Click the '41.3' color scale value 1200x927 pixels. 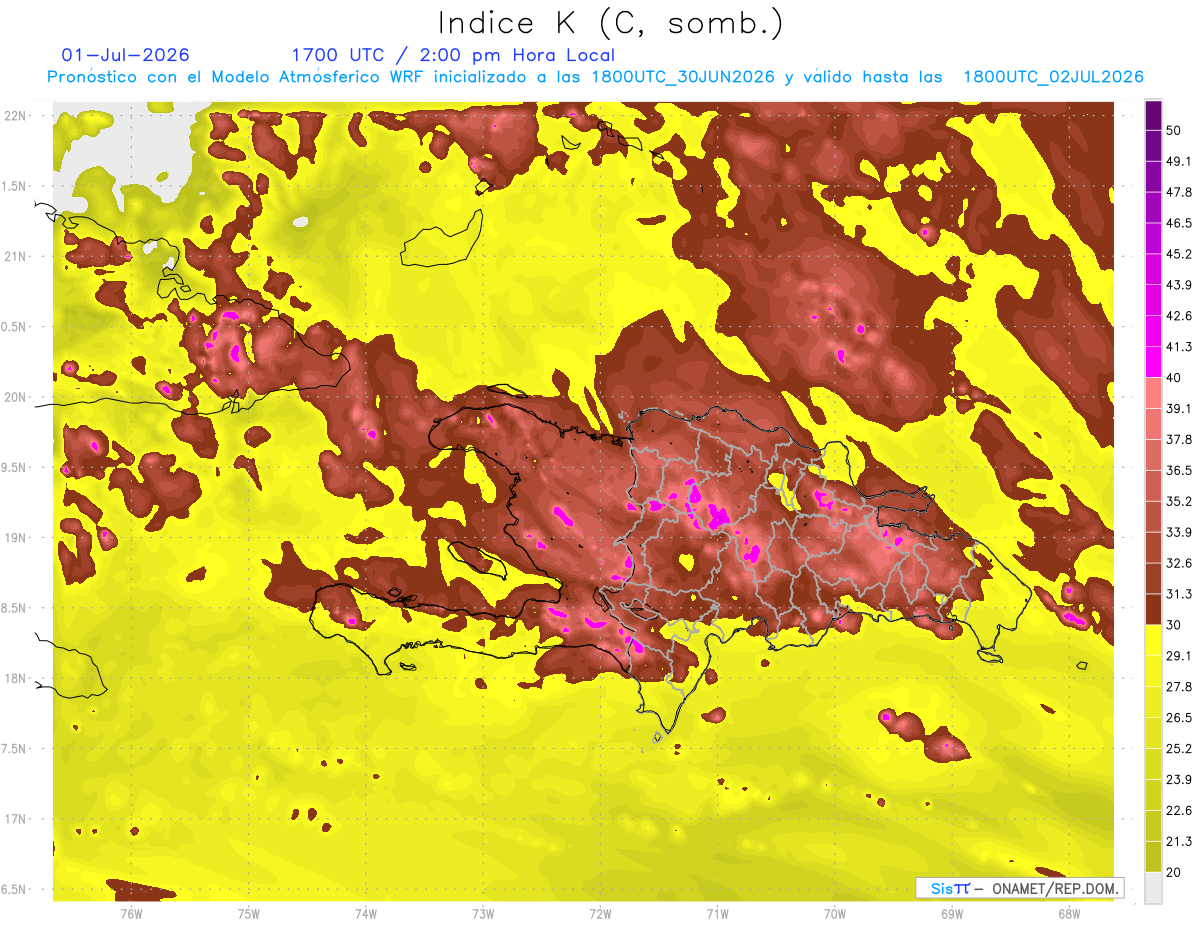pos(1178,347)
